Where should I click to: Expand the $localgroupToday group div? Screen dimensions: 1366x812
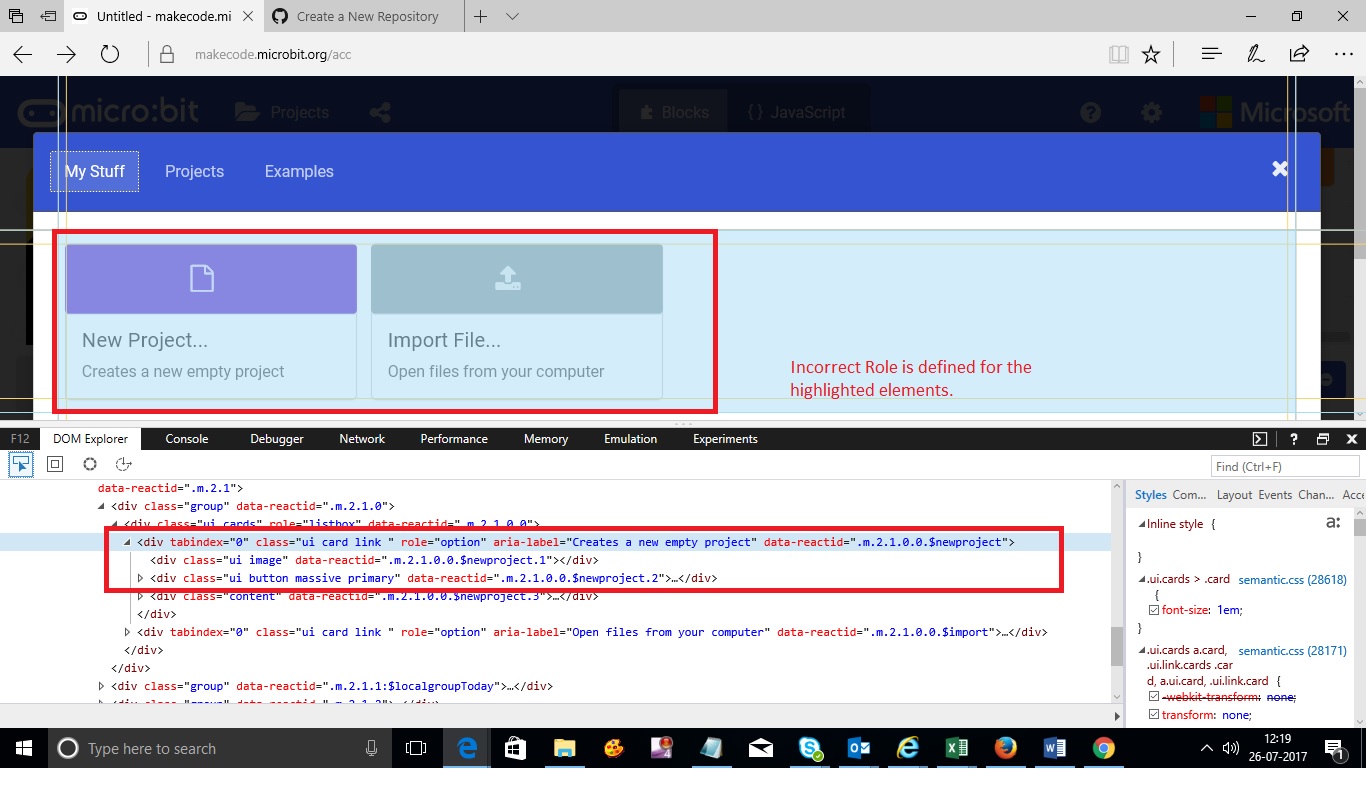(x=102, y=686)
